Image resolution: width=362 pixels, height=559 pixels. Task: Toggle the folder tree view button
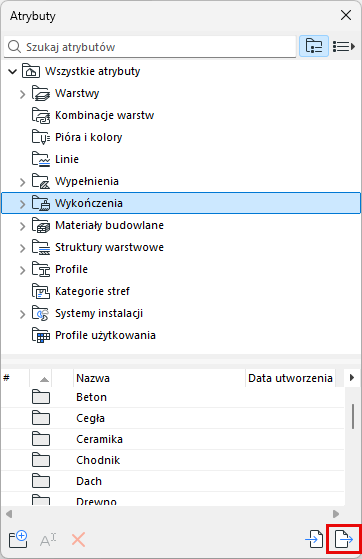[x=314, y=46]
